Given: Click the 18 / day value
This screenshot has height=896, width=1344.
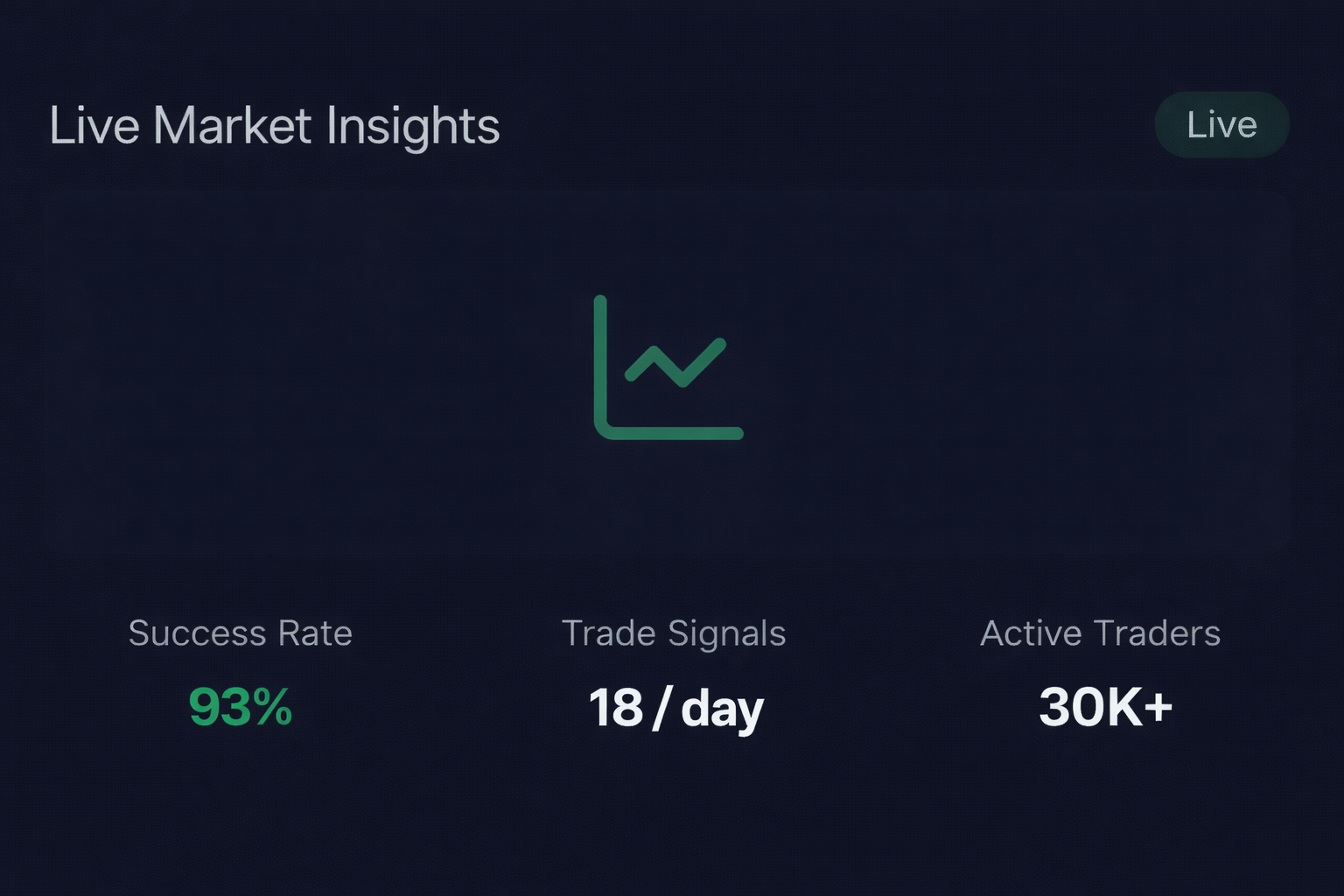Looking at the screenshot, I should pos(675,708).
